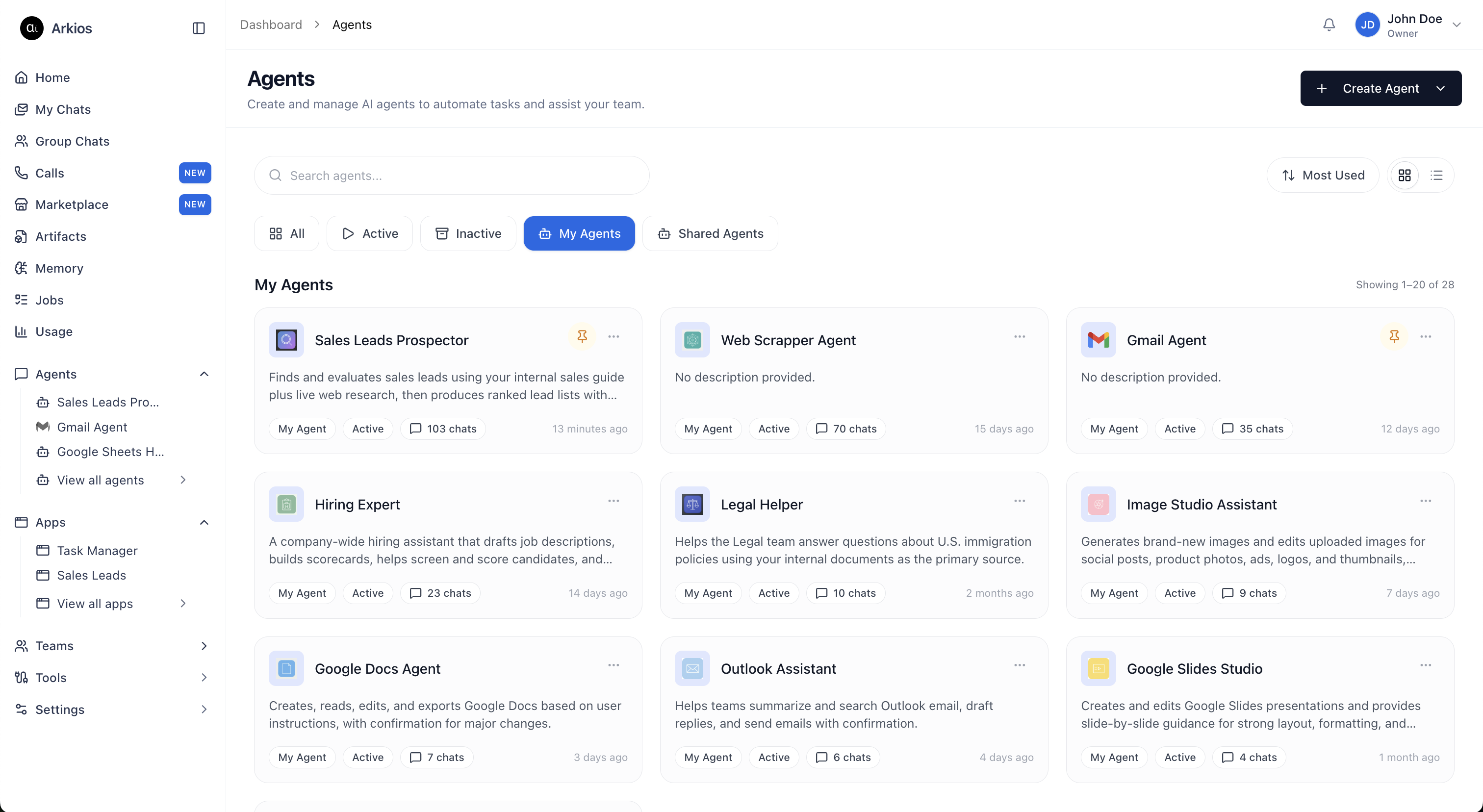Collapse the Apps sidebar section

tap(204, 523)
